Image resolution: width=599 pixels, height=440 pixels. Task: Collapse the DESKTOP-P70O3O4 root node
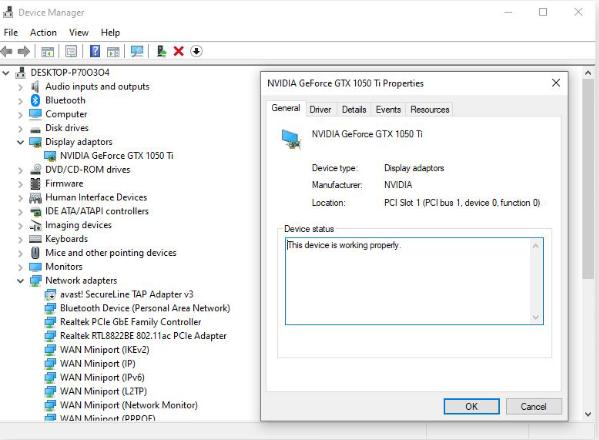[x=6, y=73]
